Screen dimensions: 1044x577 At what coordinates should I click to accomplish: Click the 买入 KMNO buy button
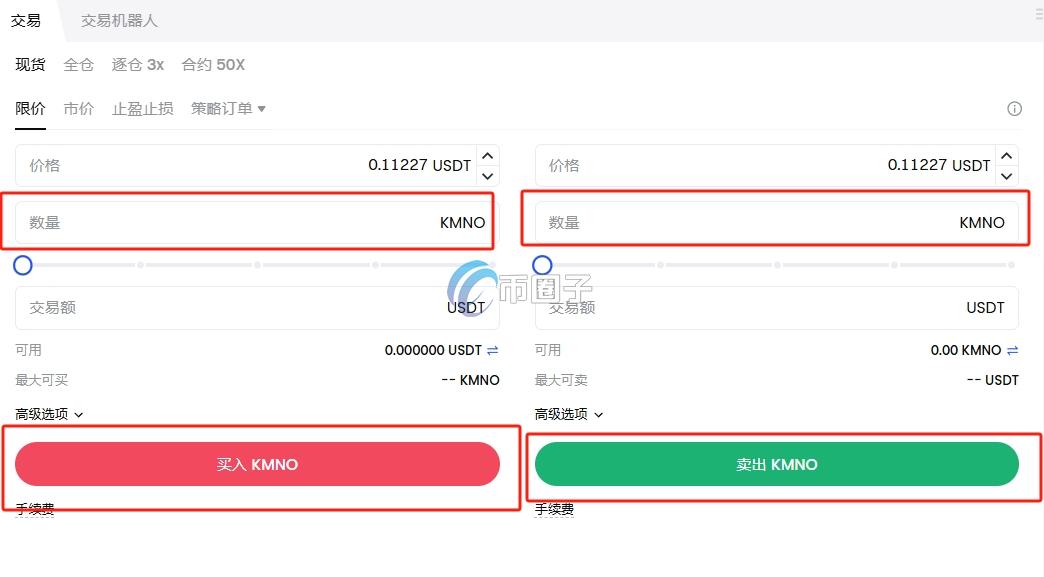click(x=258, y=464)
